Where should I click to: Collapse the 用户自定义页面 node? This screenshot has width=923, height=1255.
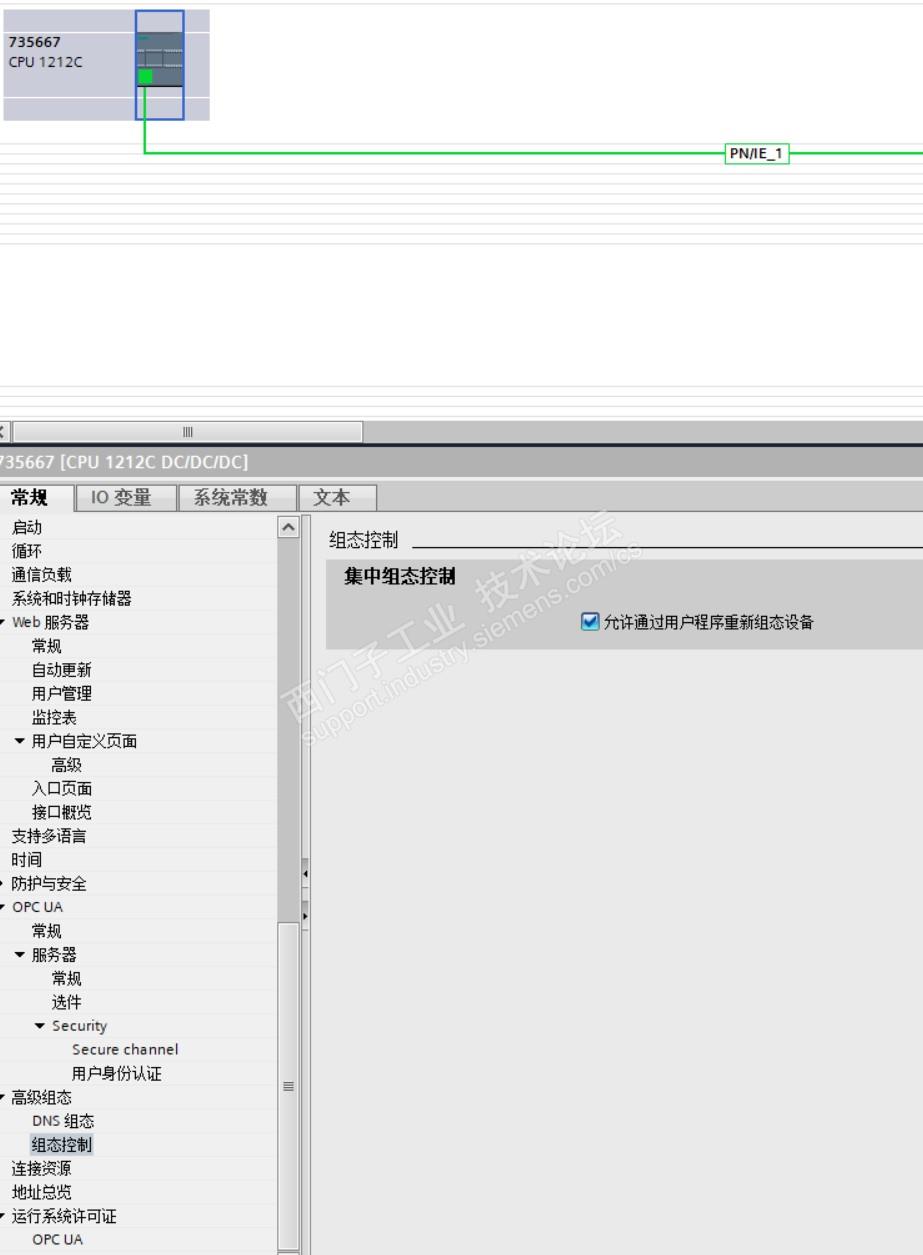(x=20, y=741)
